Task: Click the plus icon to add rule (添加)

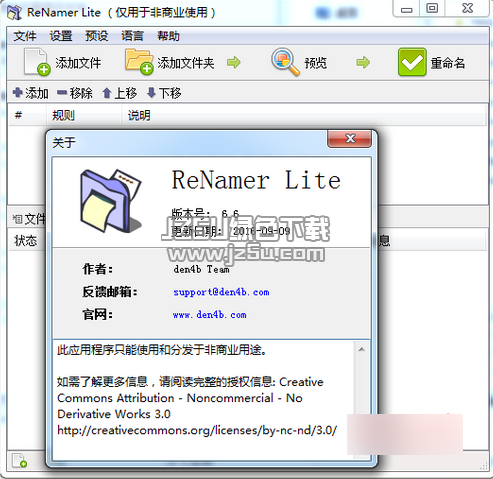Action: click(18, 92)
